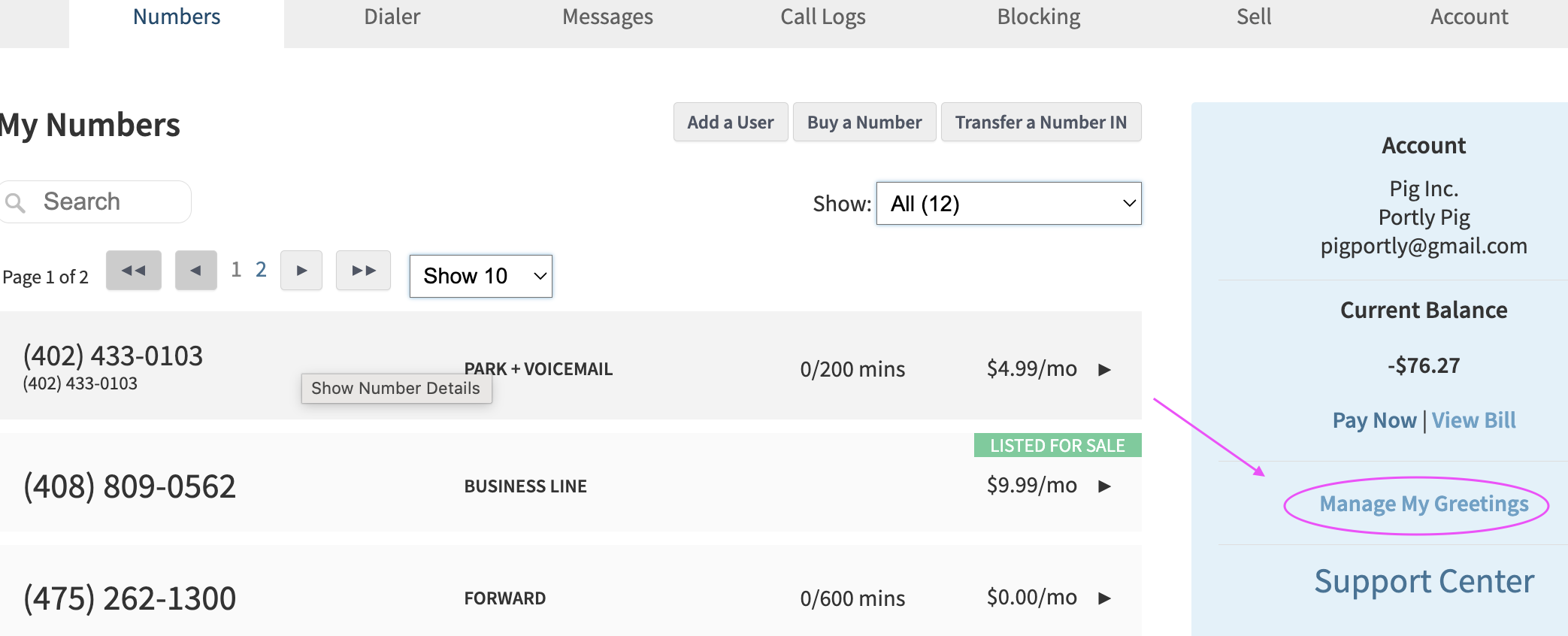Open the Call Logs tab

tap(823, 17)
